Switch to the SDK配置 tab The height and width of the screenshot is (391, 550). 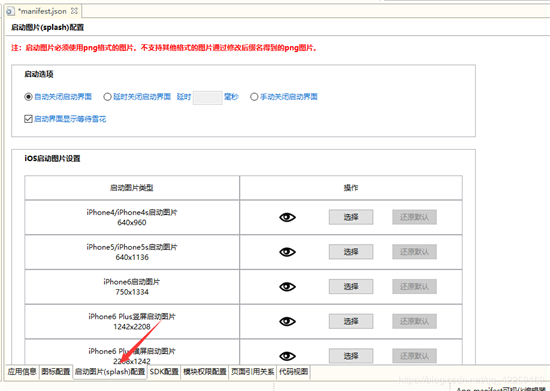[164, 372]
